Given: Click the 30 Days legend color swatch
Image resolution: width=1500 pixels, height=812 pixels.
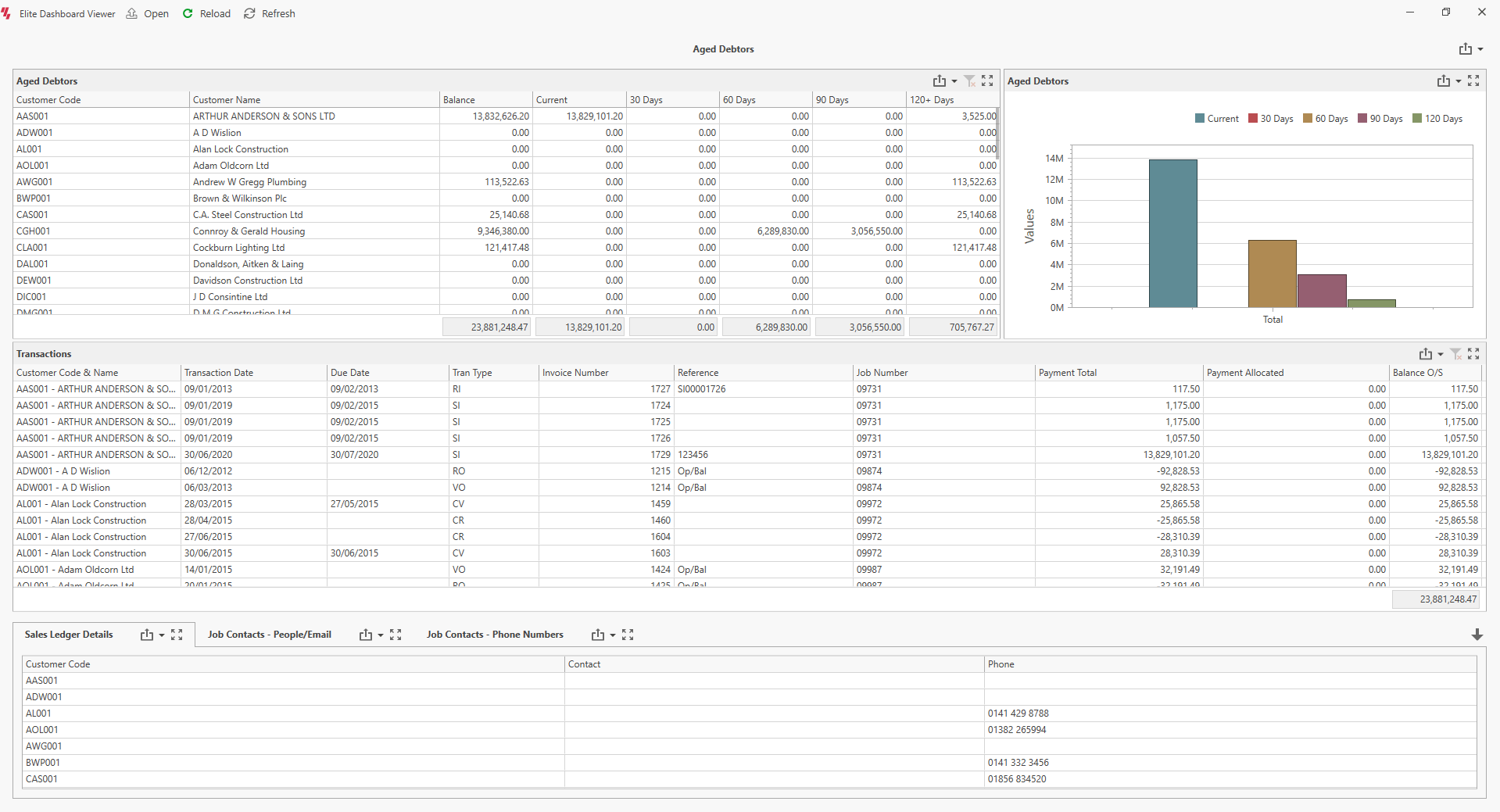Looking at the screenshot, I should 1253,119.
